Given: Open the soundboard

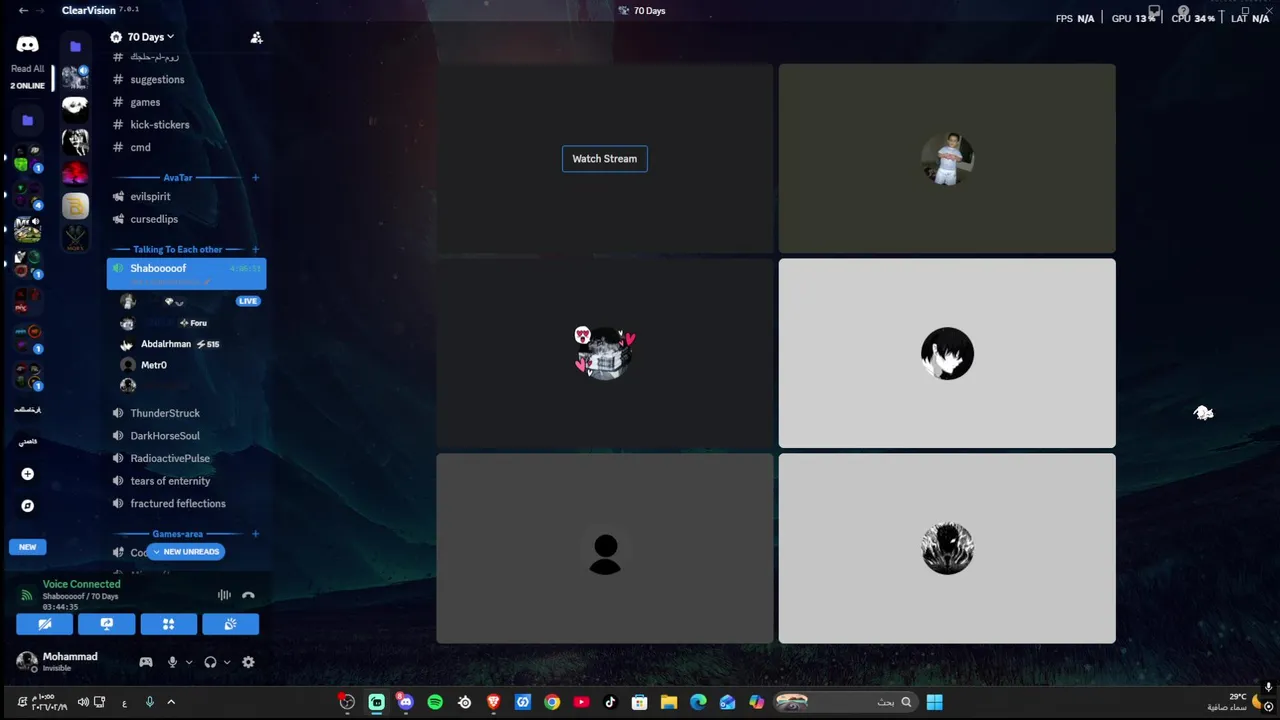Looking at the screenshot, I should 230,624.
